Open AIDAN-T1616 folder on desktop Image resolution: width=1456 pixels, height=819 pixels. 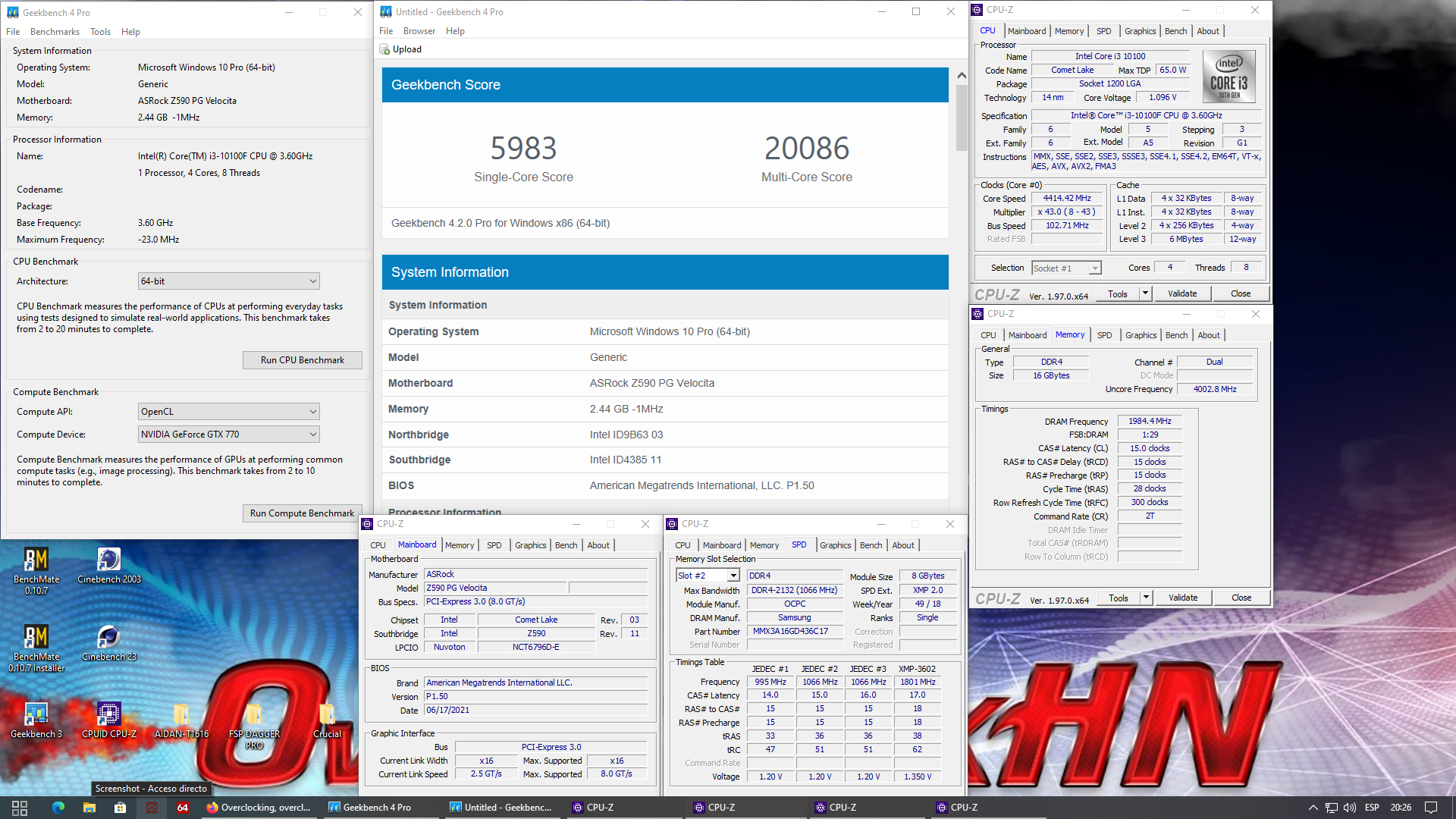[x=181, y=720]
